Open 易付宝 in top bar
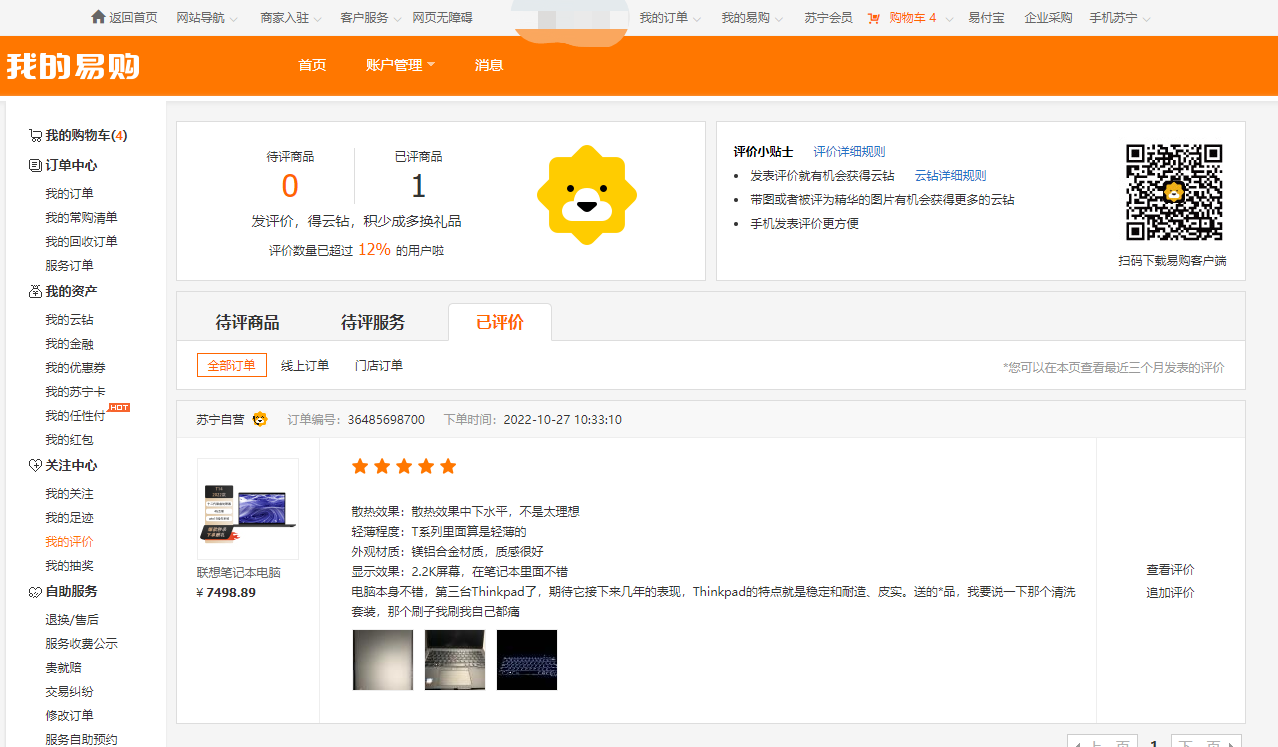The width and height of the screenshot is (1278, 747). click(986, 18)
